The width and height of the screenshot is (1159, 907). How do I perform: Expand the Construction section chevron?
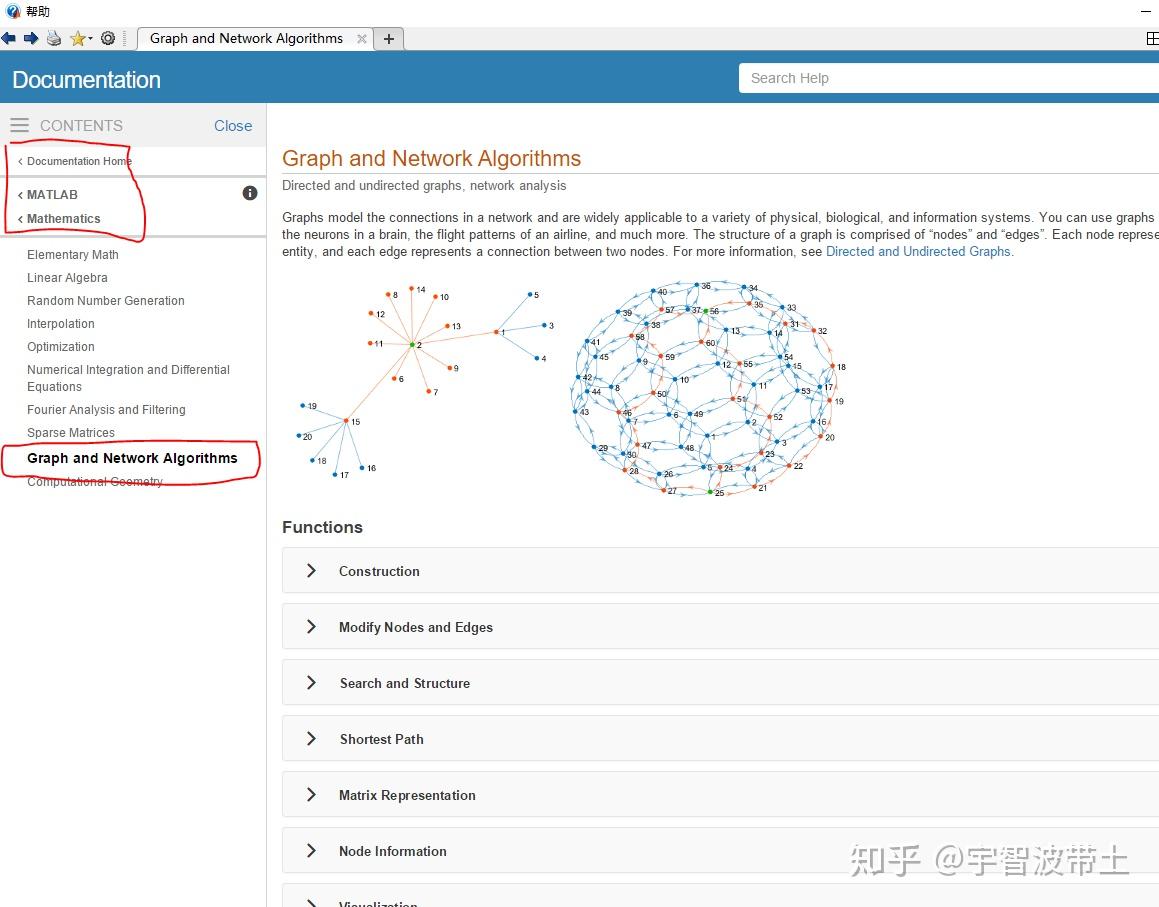tap(311, 571)
